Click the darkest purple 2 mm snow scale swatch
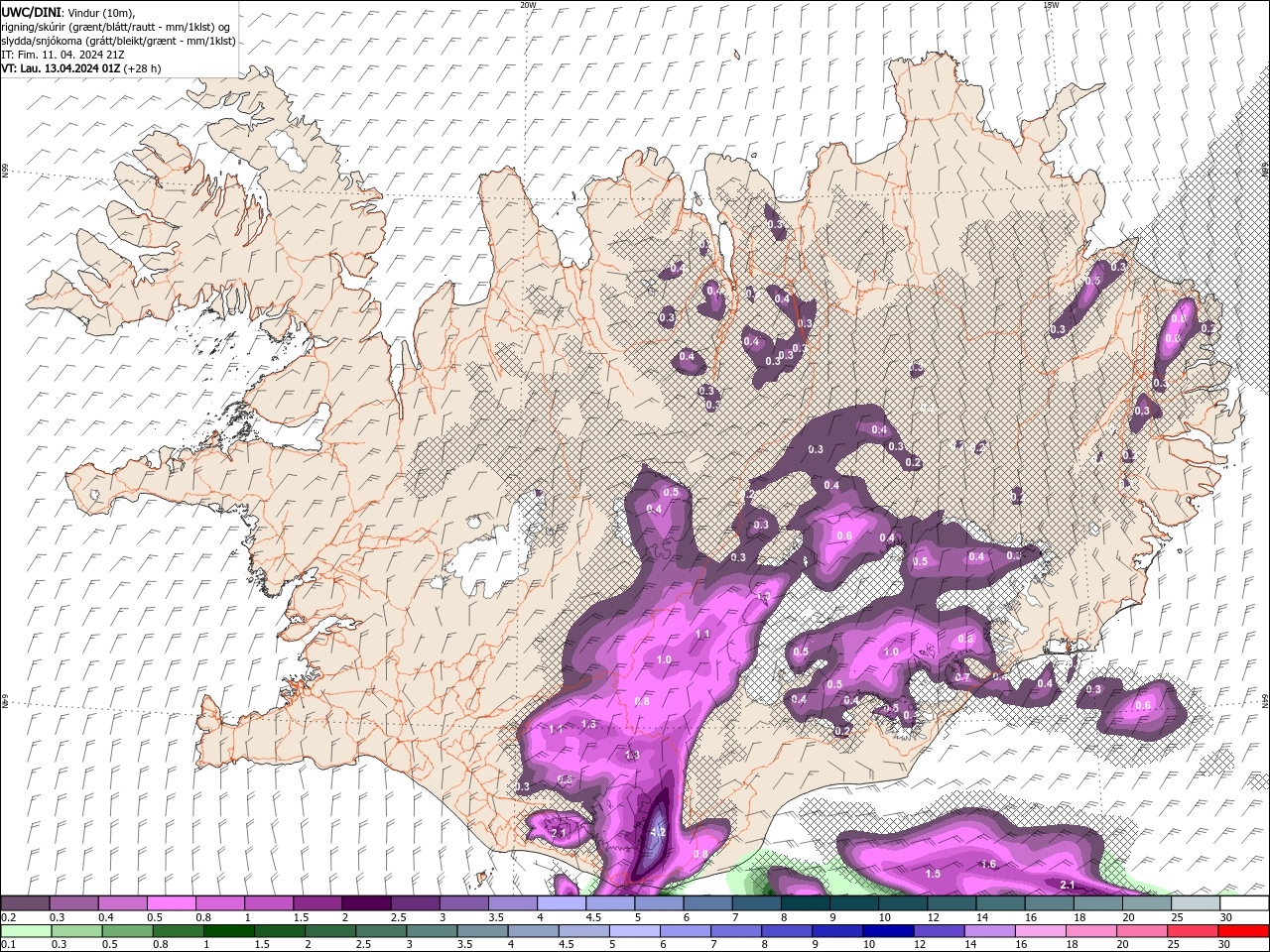This screenshot has height=952, width=1270. [x=365, y=903]
